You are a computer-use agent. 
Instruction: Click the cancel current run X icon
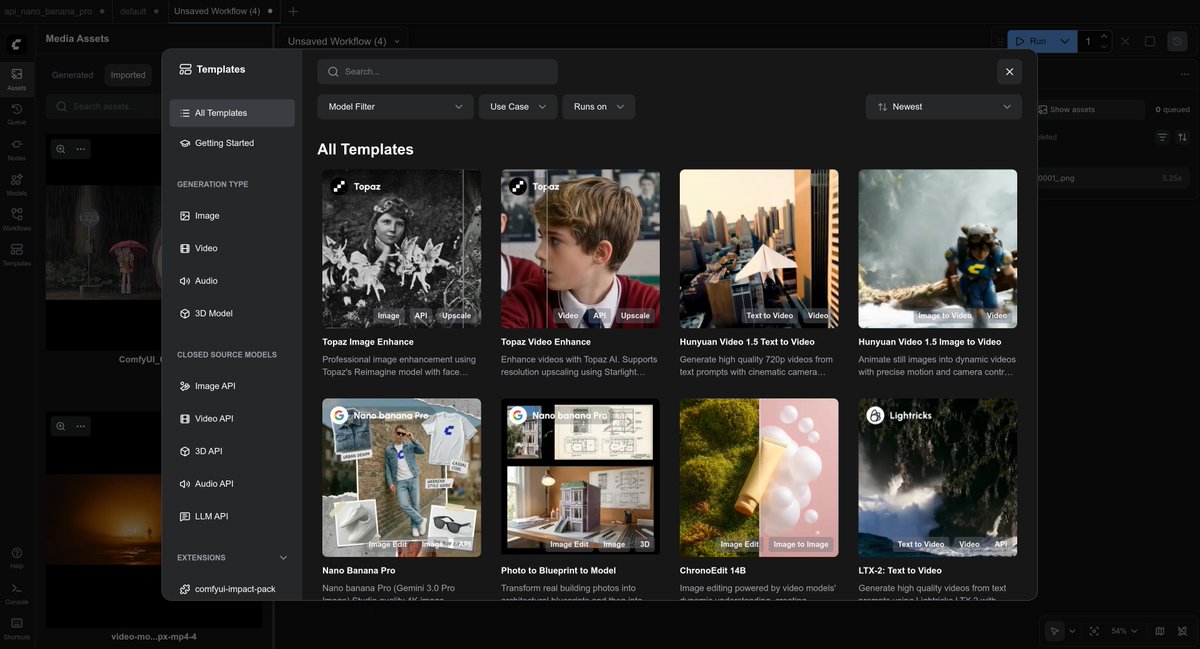(x=1126, y=41)
